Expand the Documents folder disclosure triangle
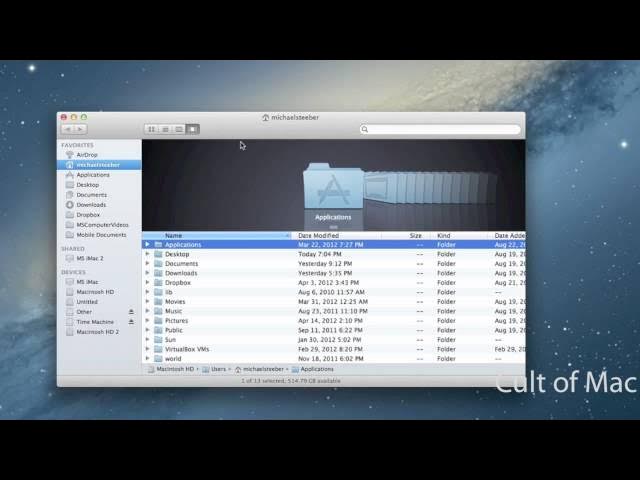Screen dimensions: 640x480 point(147,264)
